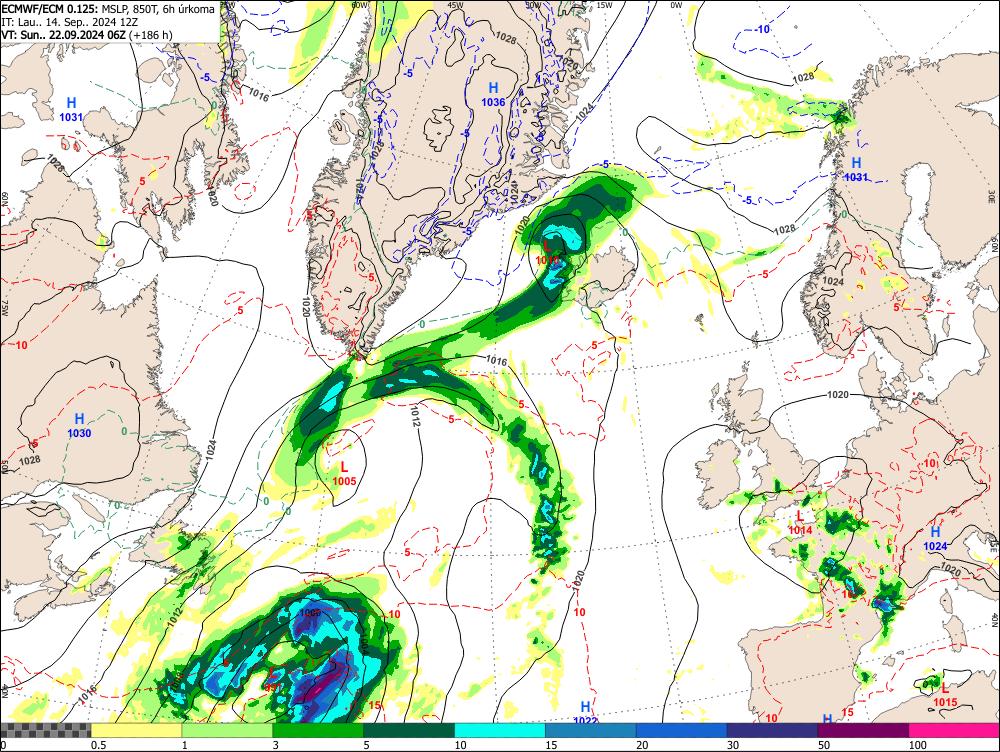Viewport: 1000px width, 752px height.
Task: Click the H 1030 high marker over Labrador
Action: point(80,425)
